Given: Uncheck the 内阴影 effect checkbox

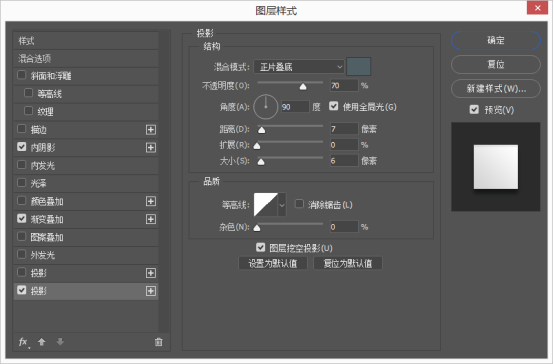Looking at the screenshot, I should click(x=22, y=147).
